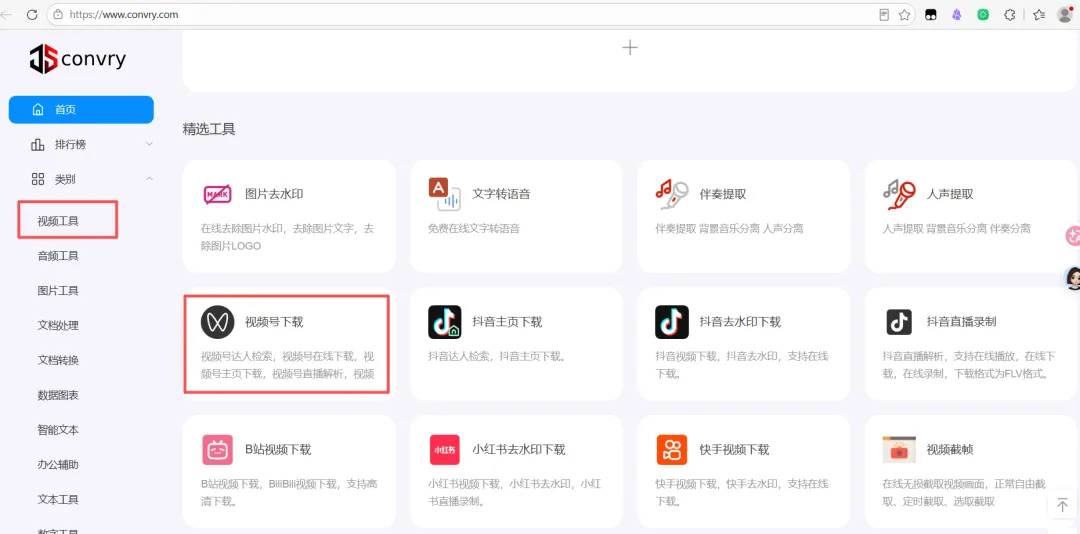
Task: Click the 排行榜 bar chart icon
Action: [38, 145]
